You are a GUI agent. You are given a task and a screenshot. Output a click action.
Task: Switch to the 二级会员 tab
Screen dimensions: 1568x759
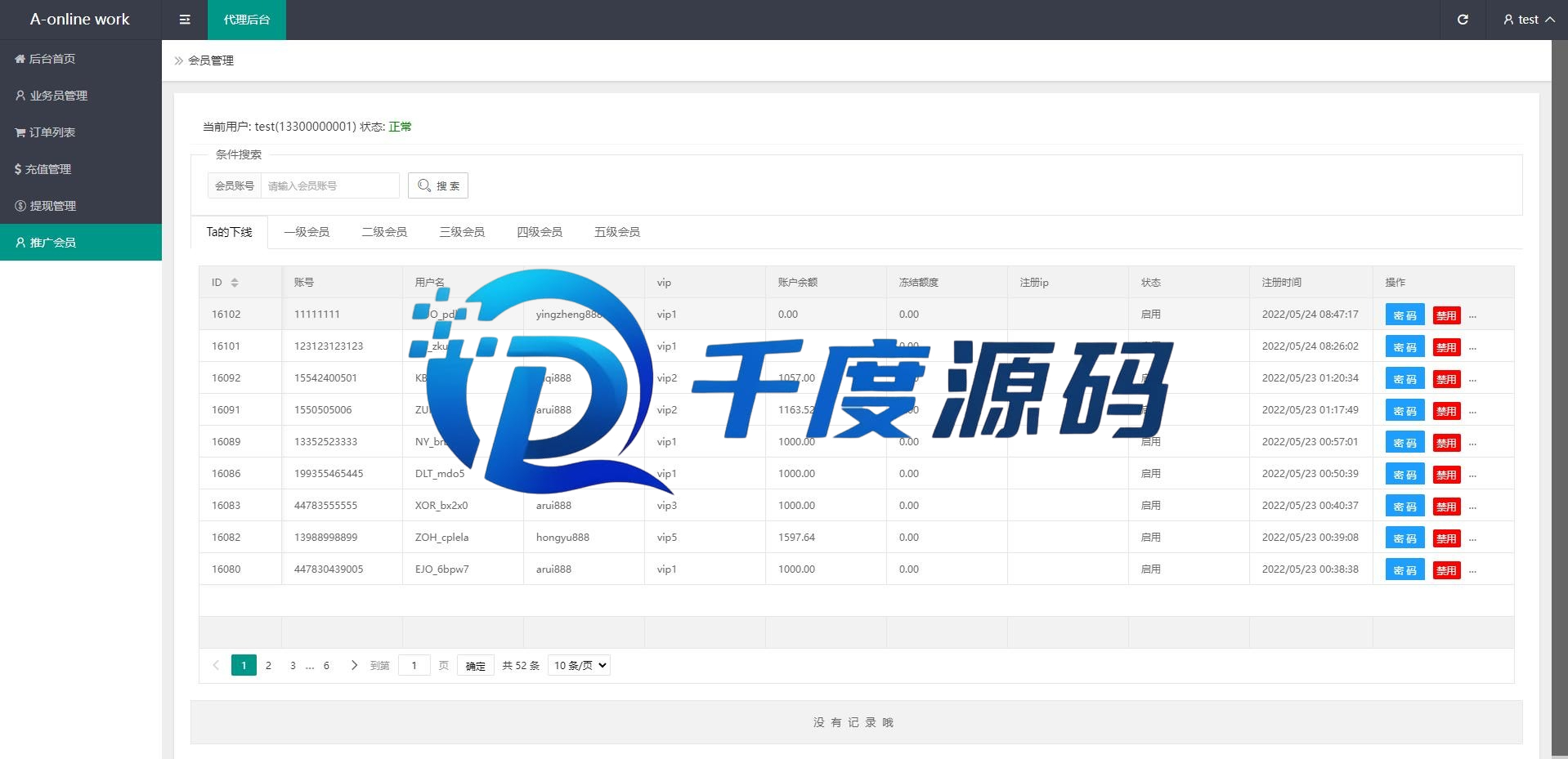tap(384, 232)
